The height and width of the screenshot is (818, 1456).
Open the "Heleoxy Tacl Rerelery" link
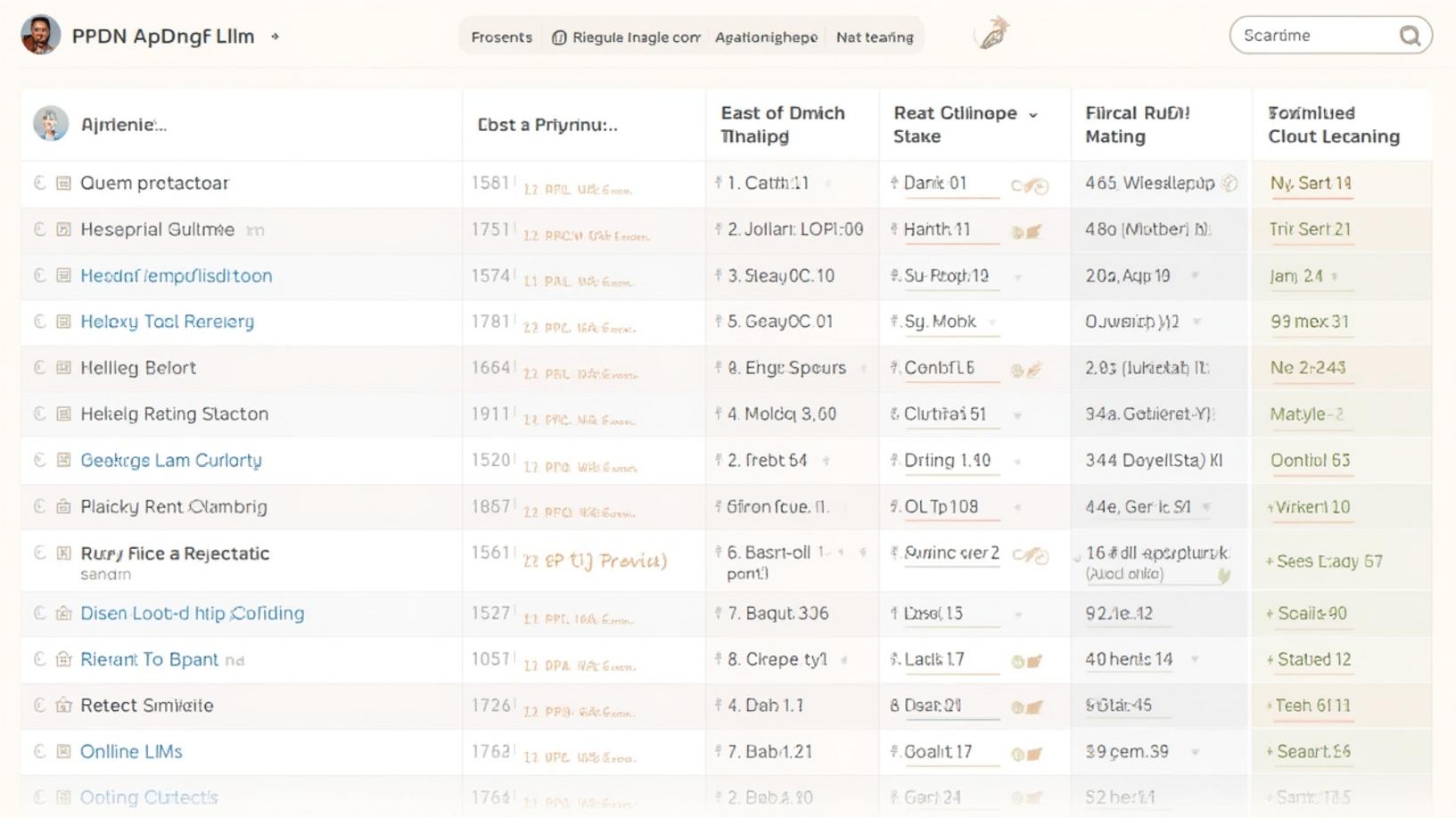(x=166, y=322)
